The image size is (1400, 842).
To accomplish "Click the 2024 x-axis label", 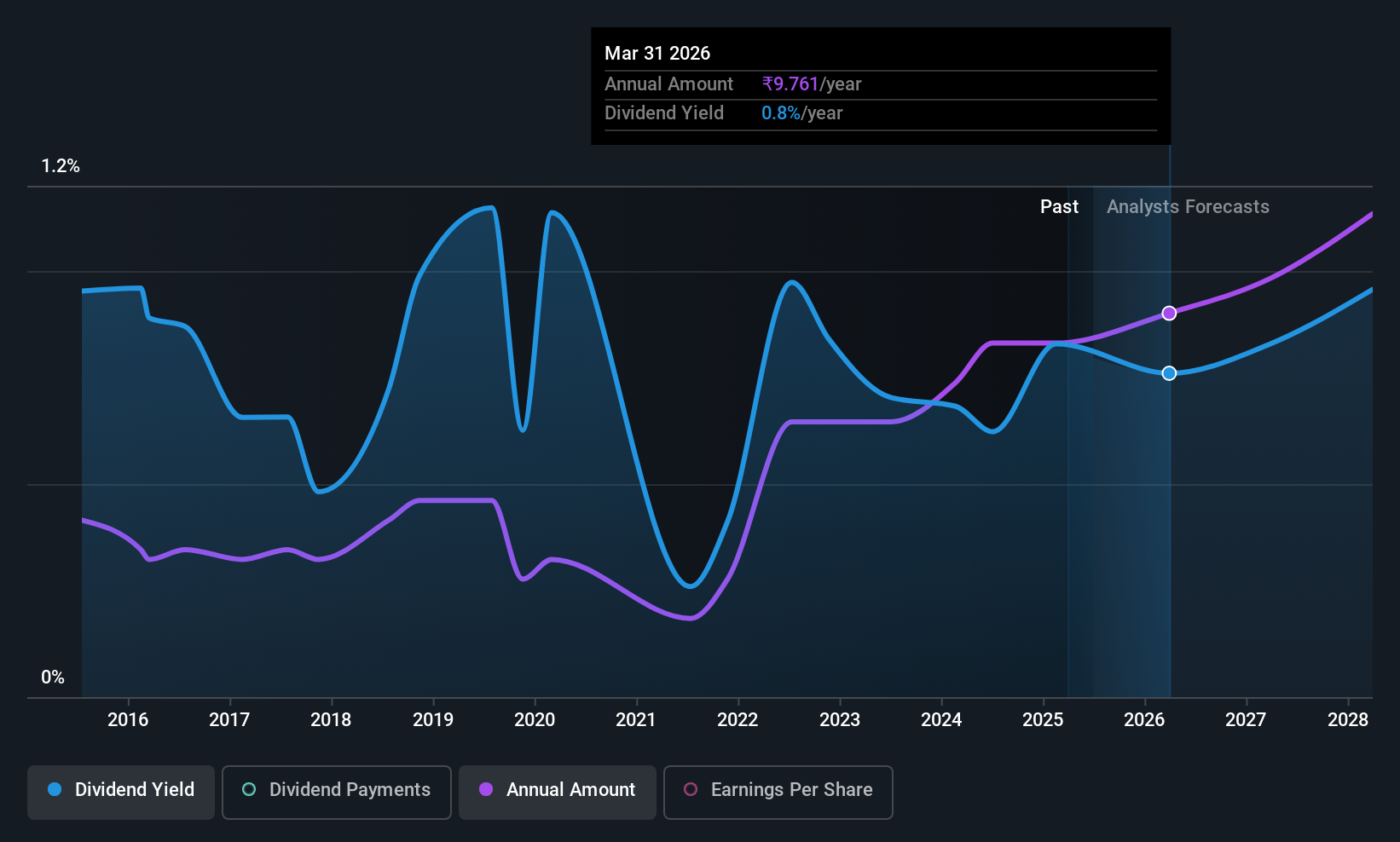I will pyautogui.click(x=941, y=719).
